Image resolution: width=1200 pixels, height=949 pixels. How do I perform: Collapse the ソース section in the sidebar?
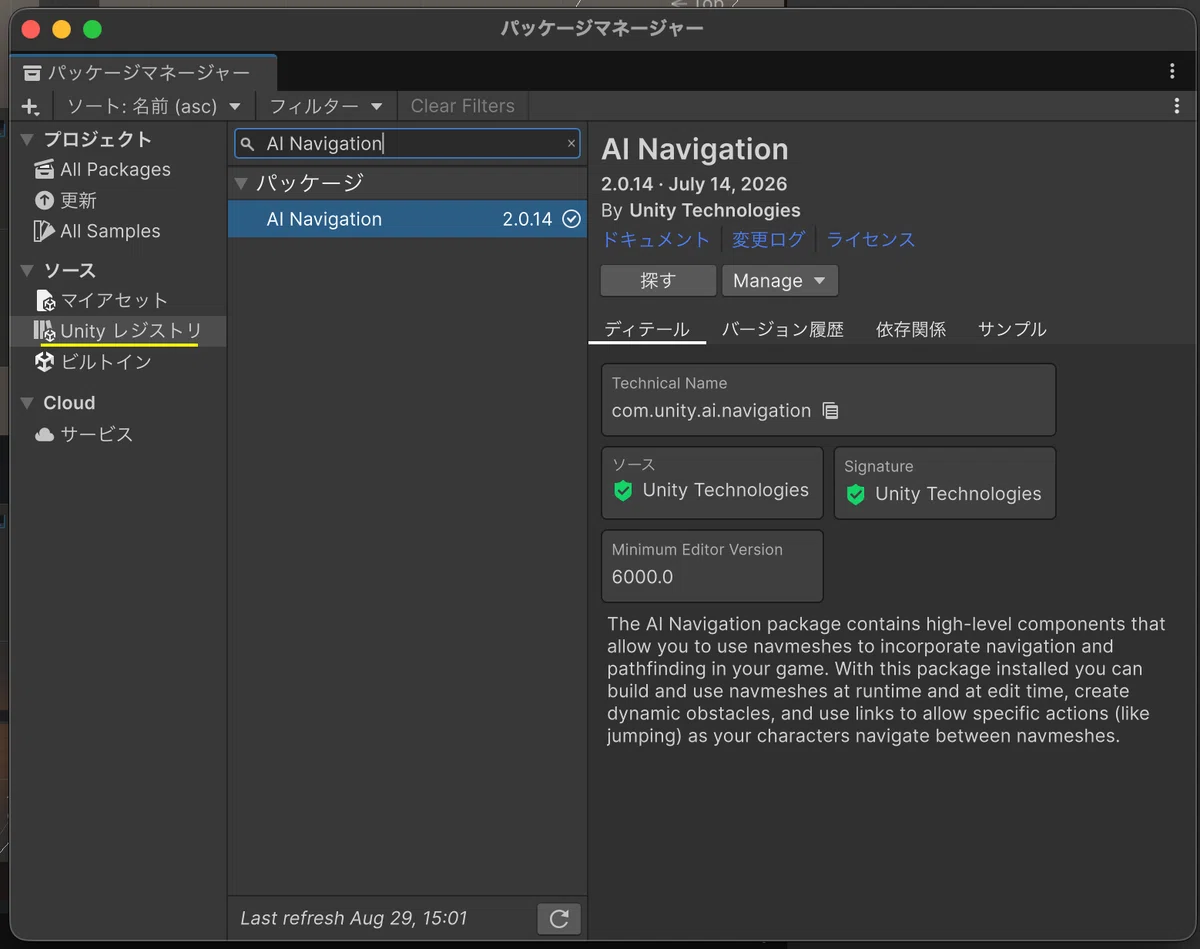[x=27, y=271]
